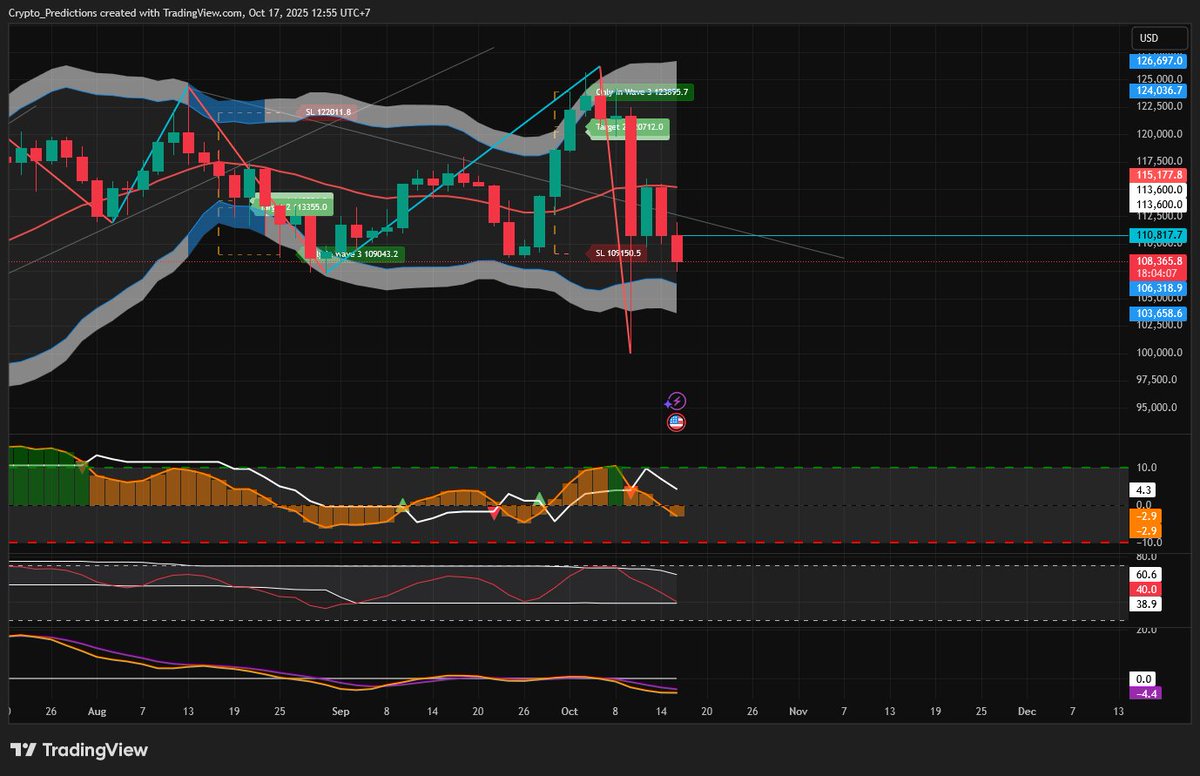Click the purple lightning event icon
The image size is (1200, 776).
677,401
